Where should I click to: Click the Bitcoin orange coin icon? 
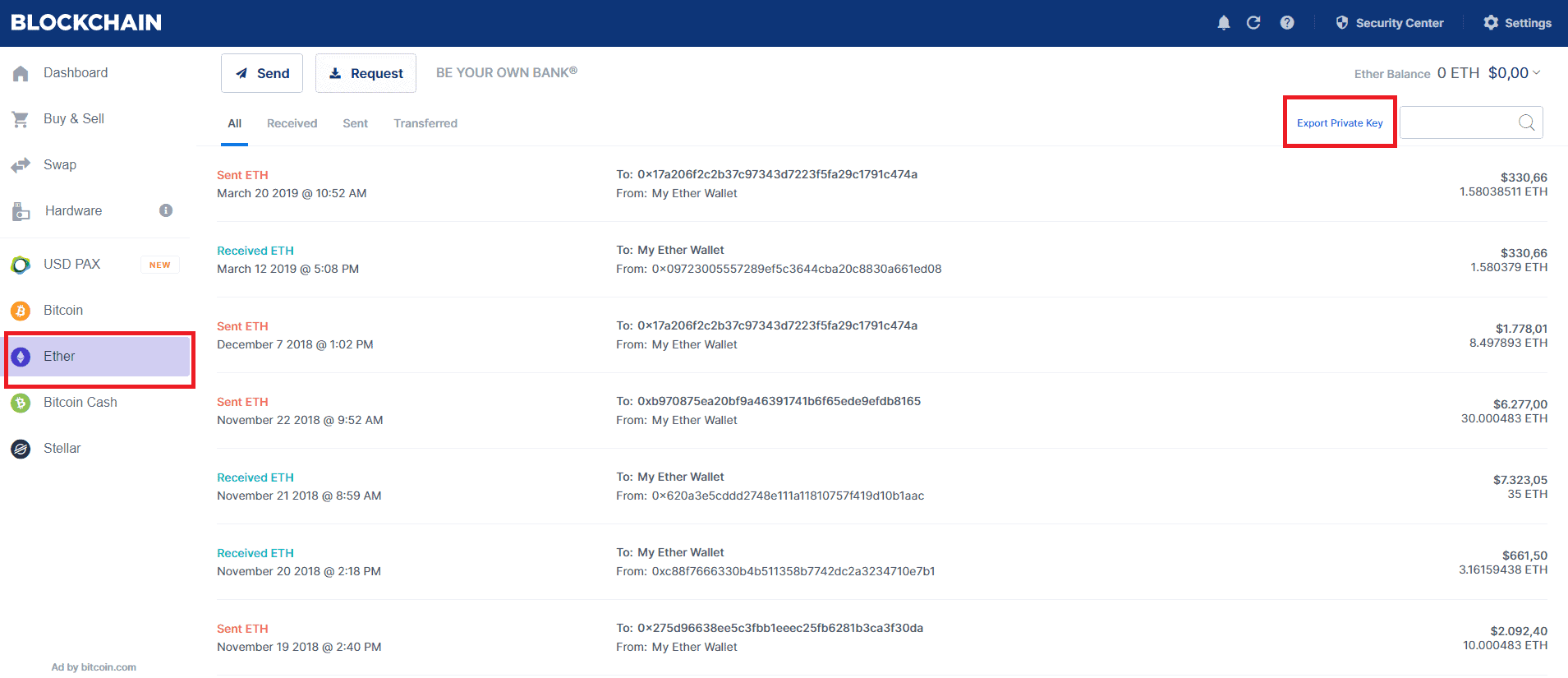point(21,311)
